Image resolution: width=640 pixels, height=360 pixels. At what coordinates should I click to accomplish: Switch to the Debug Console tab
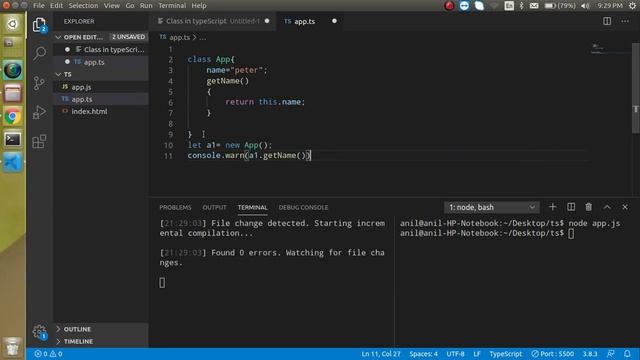tap(303, 207)
